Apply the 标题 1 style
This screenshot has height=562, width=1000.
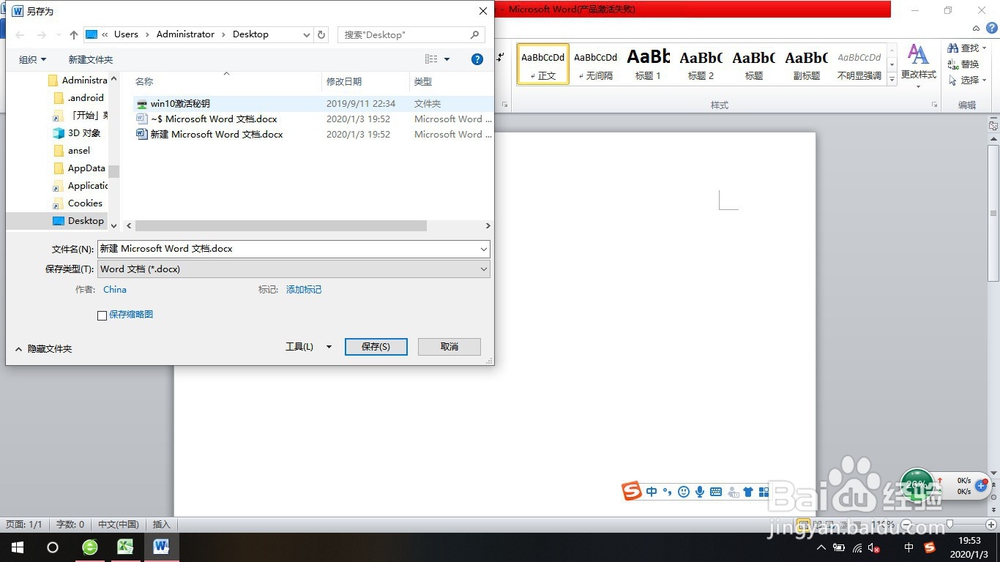(648, 64)
